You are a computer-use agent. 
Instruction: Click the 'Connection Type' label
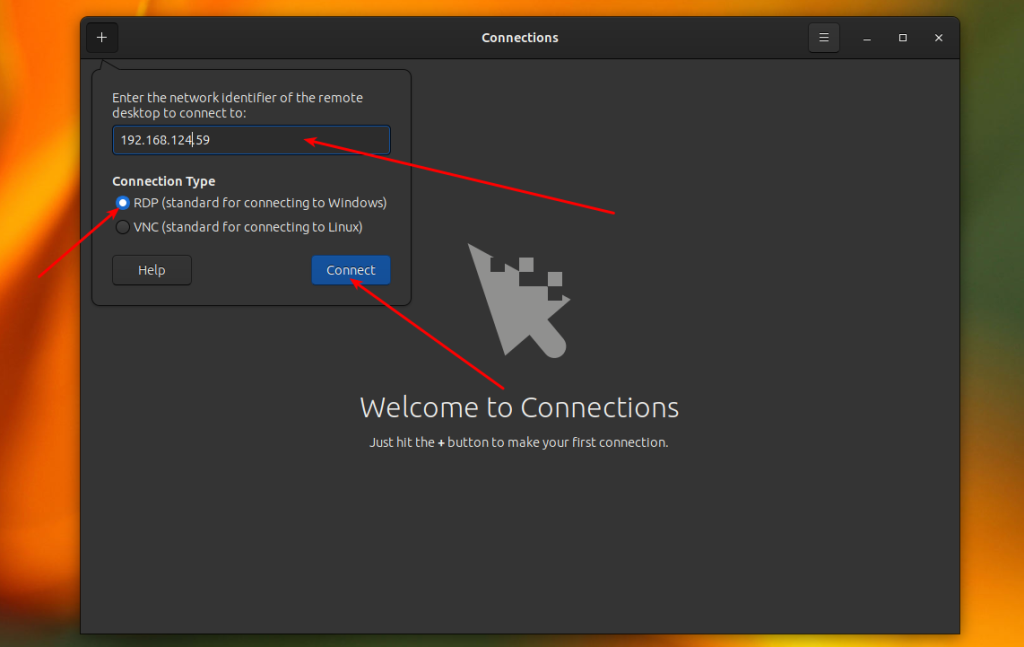[x=163, y=181]
